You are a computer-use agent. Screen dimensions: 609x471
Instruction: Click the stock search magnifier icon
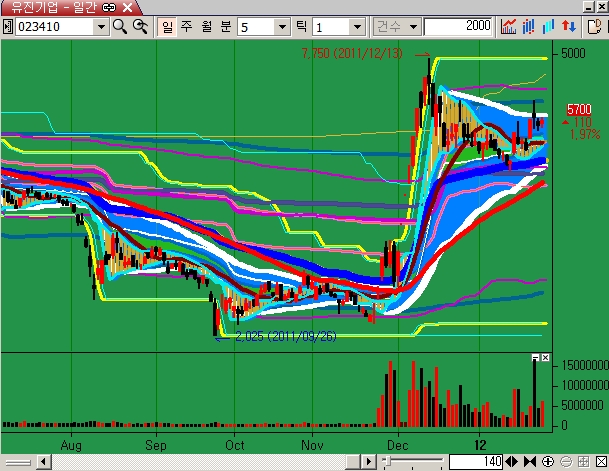coord(119,26)
